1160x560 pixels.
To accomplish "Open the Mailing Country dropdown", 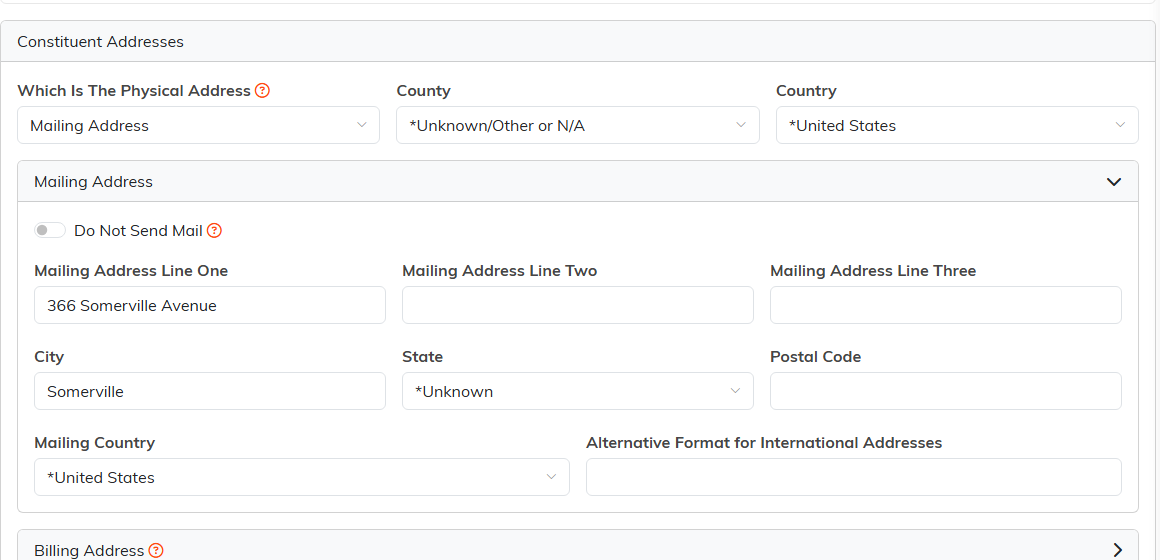I will 302,477.
